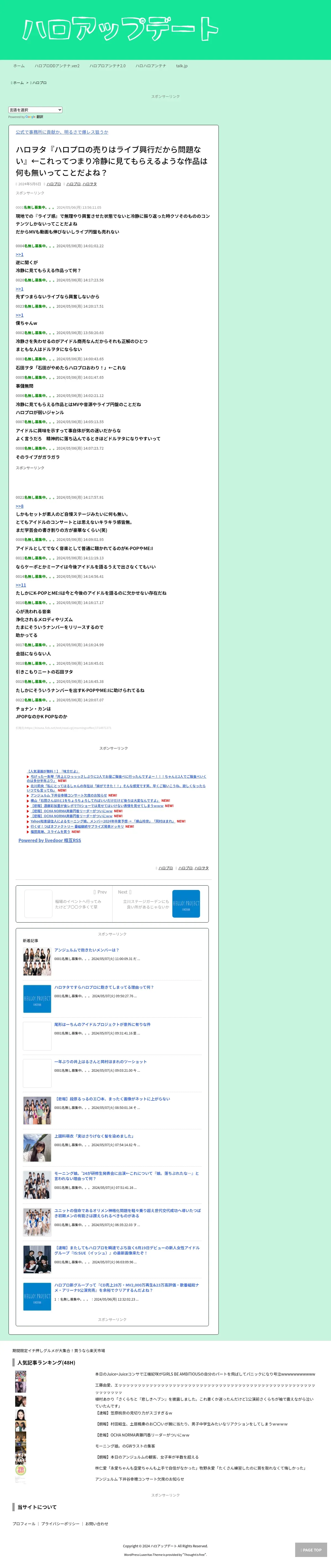Follow the >>1 anchor in post 0023

point(20,315)
